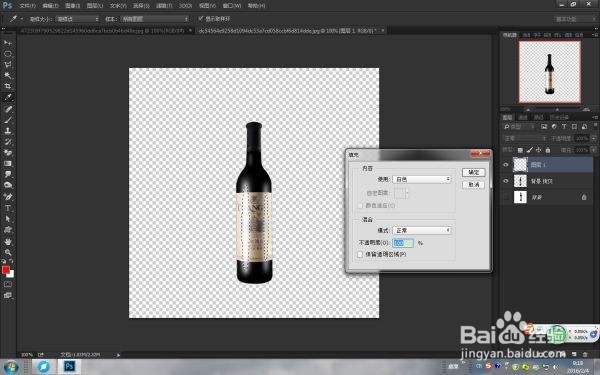
Task: Open Eyedropper tool preset picker arrow
Action: pos(21,19)
